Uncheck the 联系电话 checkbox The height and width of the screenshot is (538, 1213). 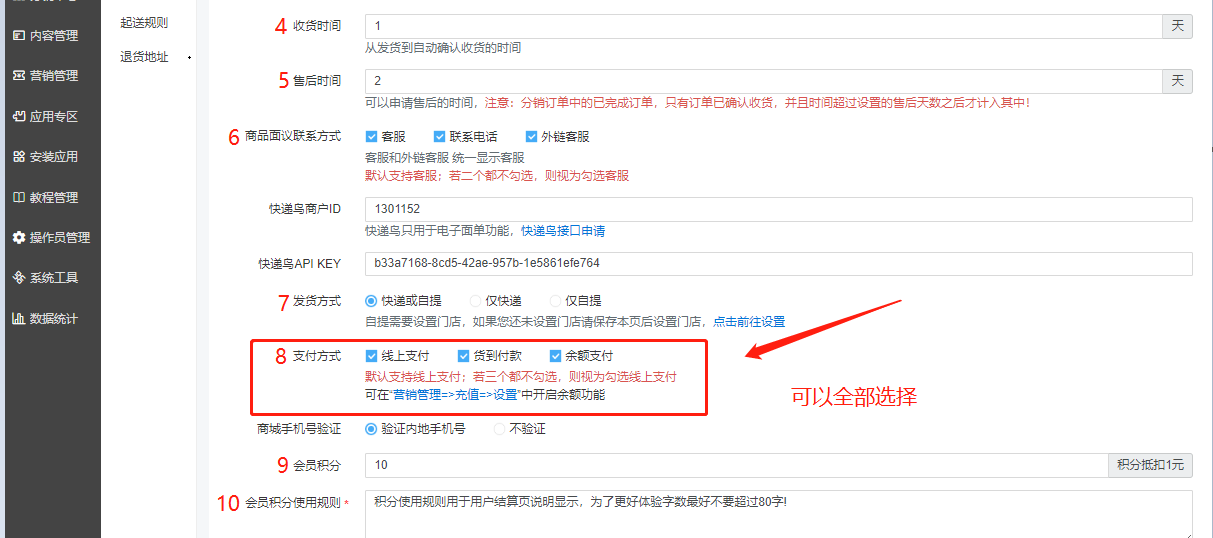coord(439,136)
